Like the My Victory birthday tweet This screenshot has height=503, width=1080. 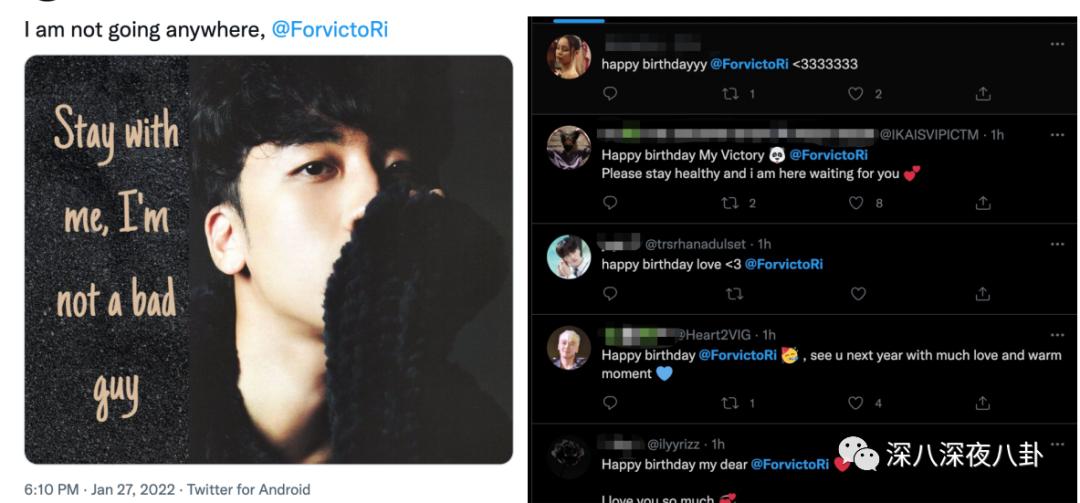point(855,203)
